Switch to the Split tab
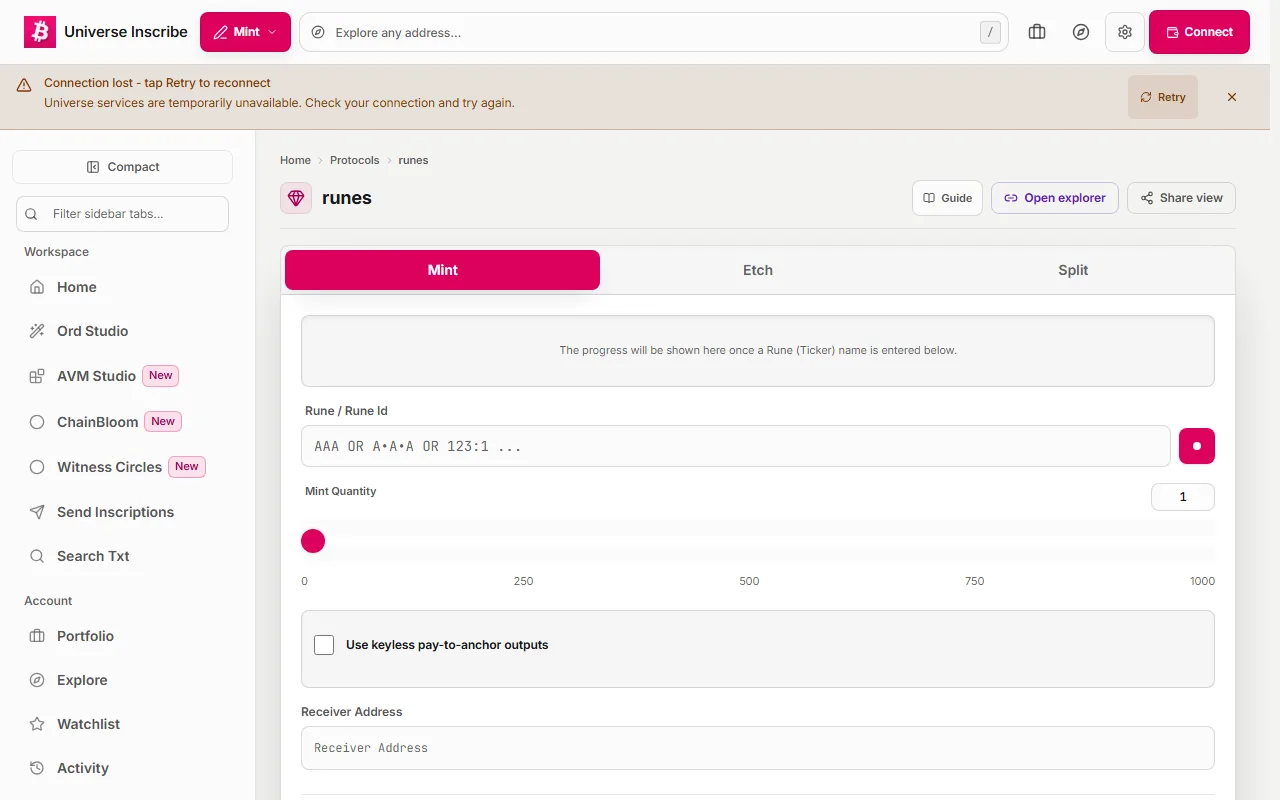The height and width of the screenshot is (800, 1280). click(x=1073, y=270)
